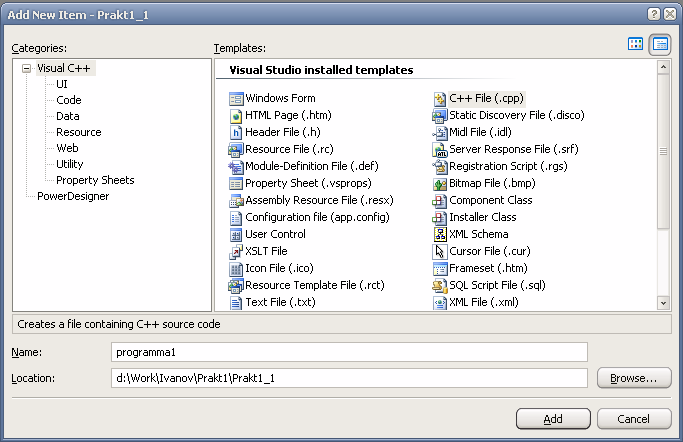Viewport: 683px width, 442px height.
Task: Choose the SQL Script File icon
Action: 440,286
